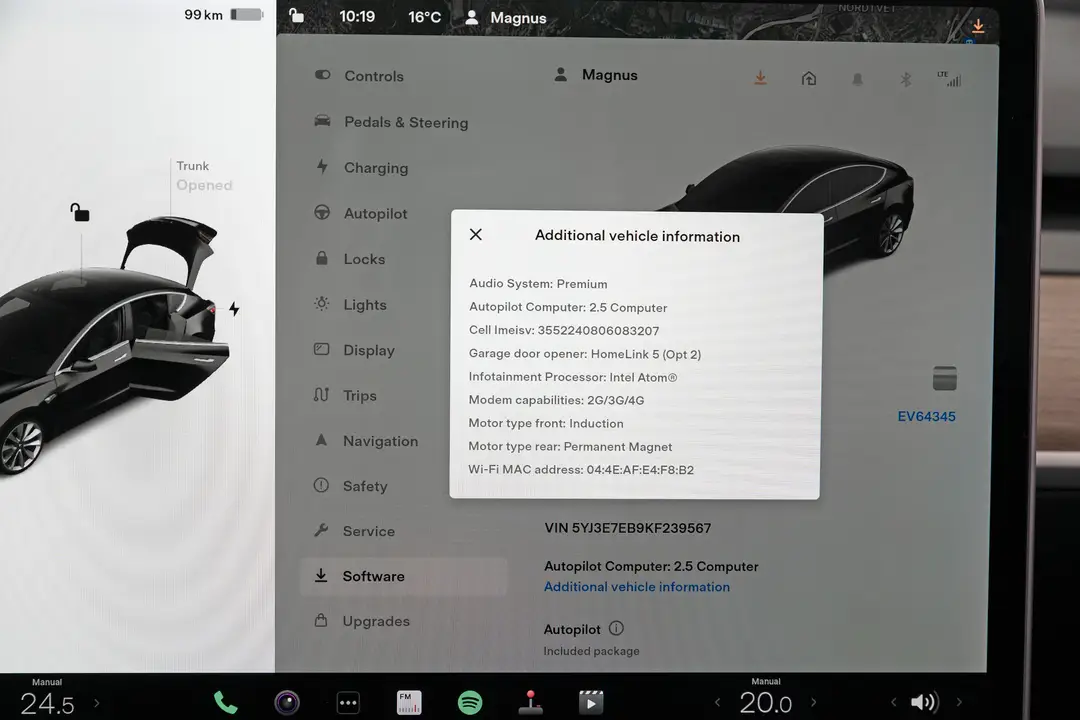Tap the unlock icon above car
Viewport: 1080px width, 720px height.
[x=80, y=212]
